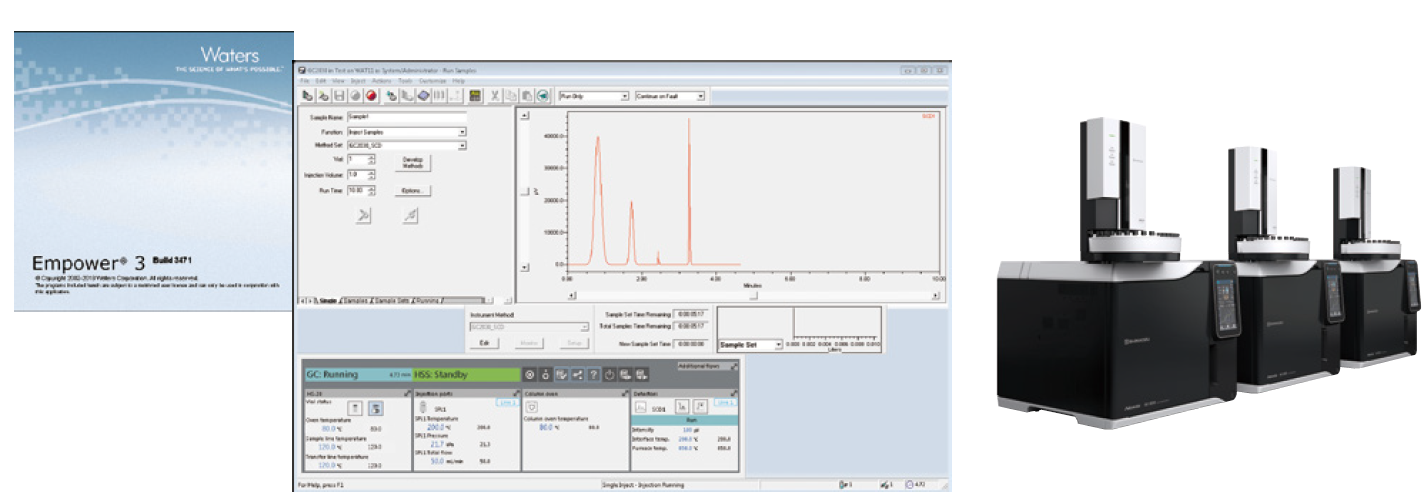Click the calculator icon in the toolbar
The width and height of the screenshot is (1427, 502).
coord(475,96)
